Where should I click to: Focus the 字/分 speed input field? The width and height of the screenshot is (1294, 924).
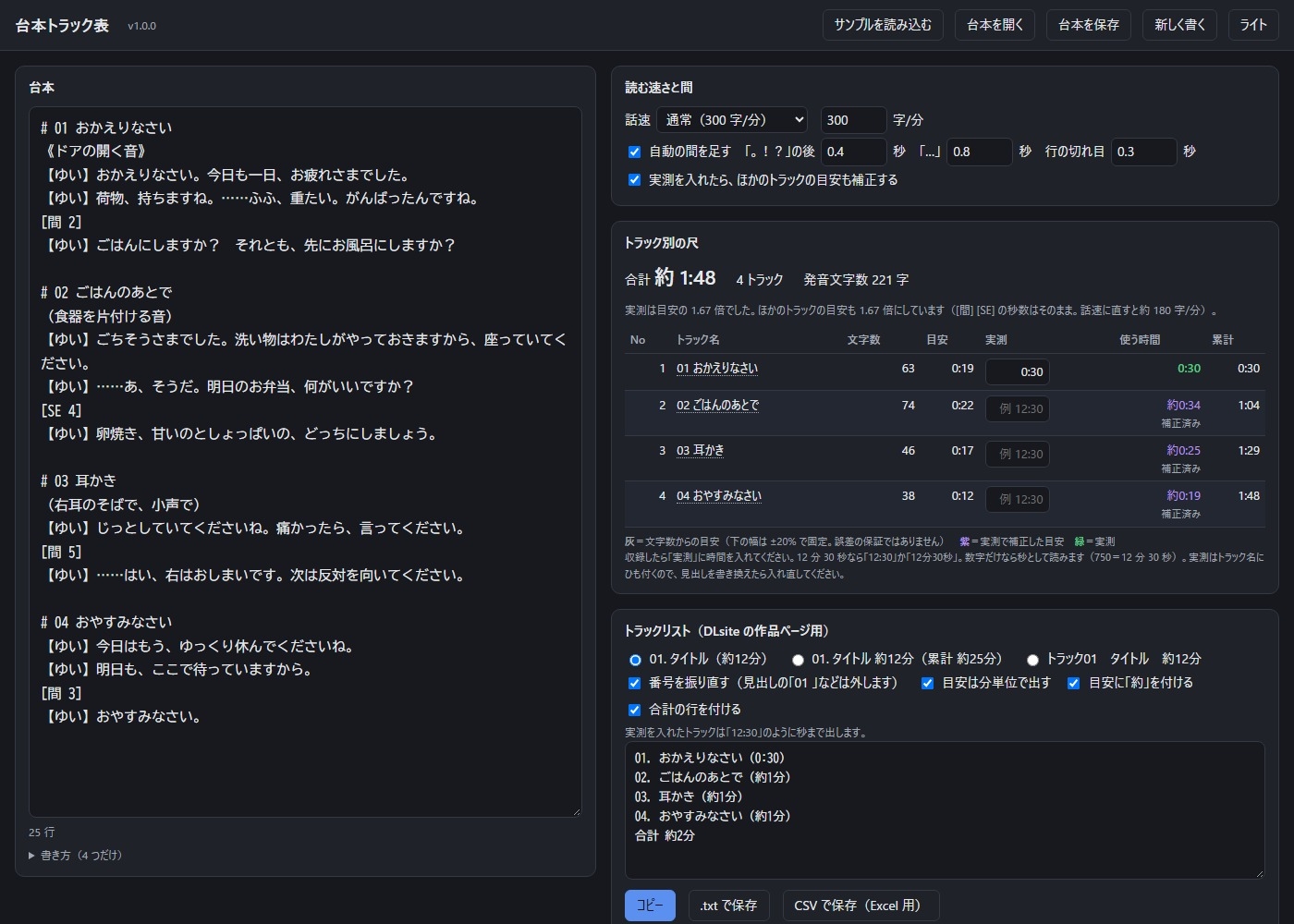coord(853,120)
